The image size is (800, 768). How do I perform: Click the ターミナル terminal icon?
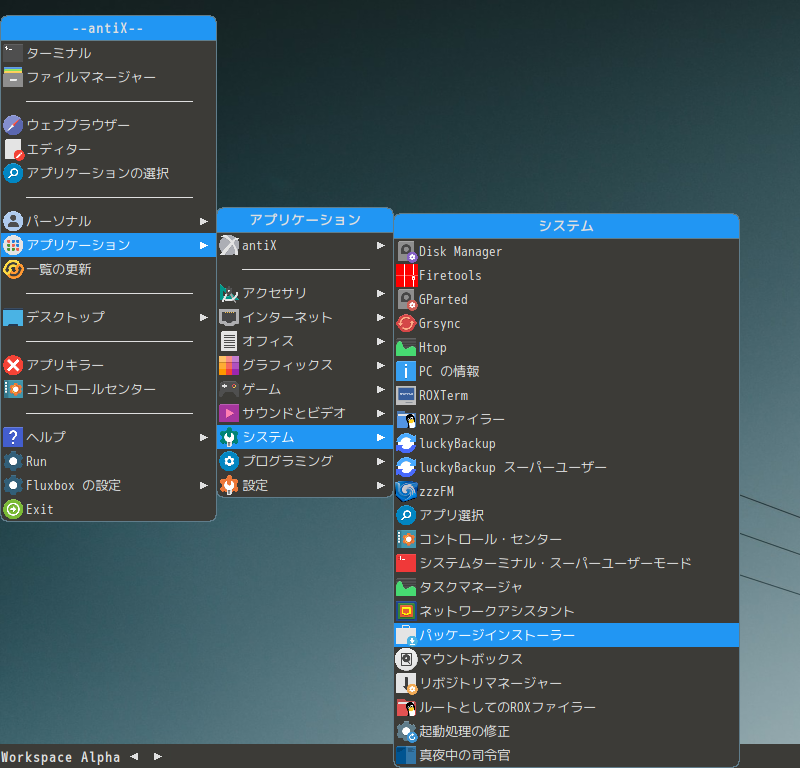point(13,53)
